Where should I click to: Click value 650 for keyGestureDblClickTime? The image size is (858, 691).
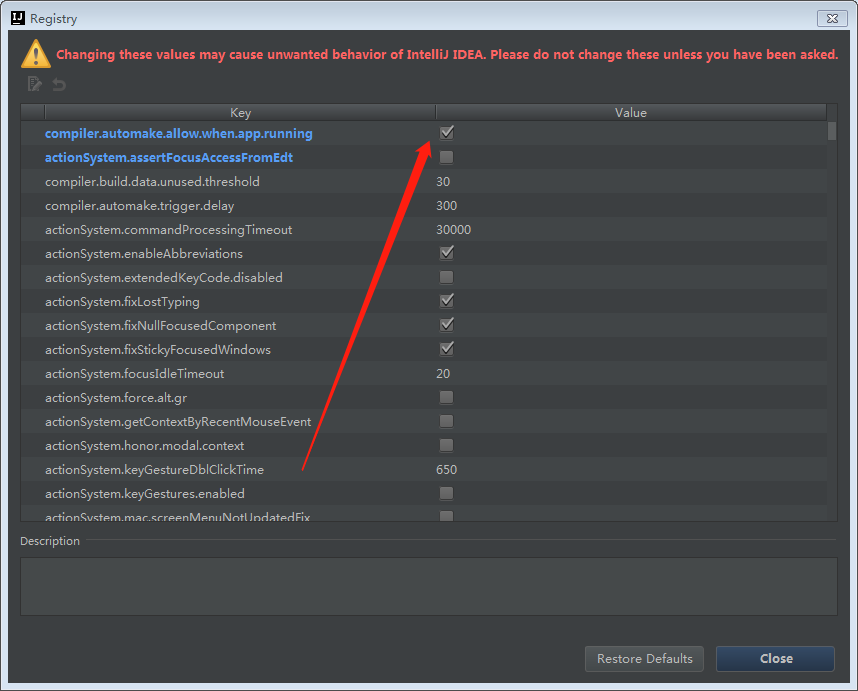447,470
